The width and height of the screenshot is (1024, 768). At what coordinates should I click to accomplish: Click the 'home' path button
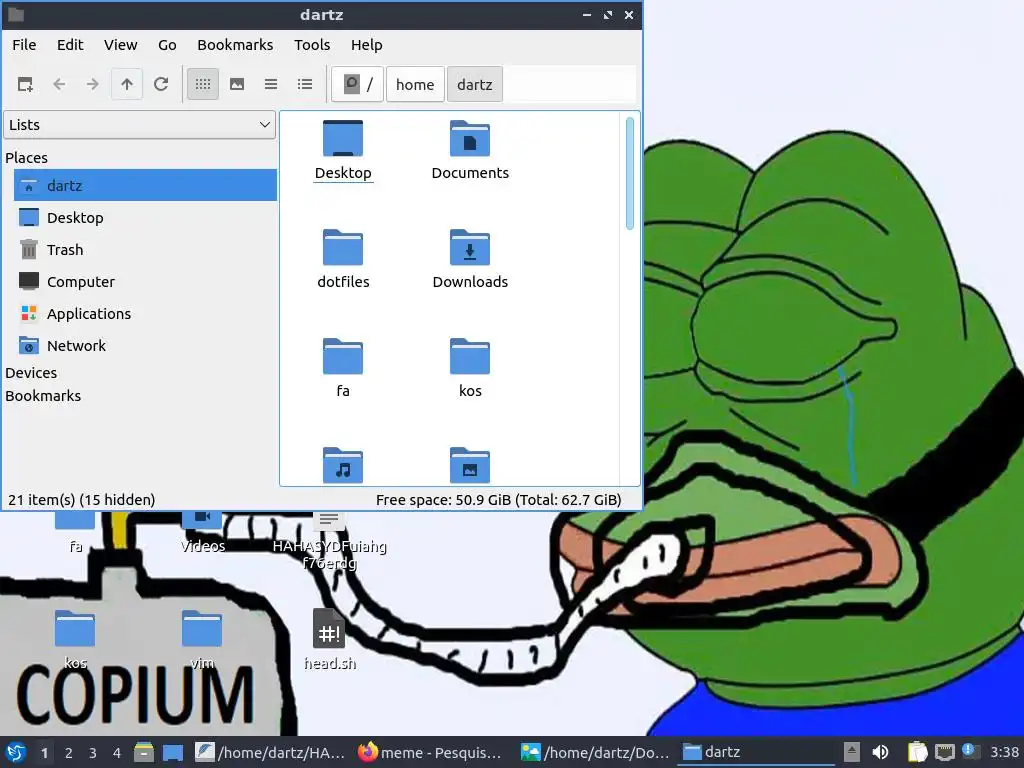pyautogui.click(x=415, y=84)
